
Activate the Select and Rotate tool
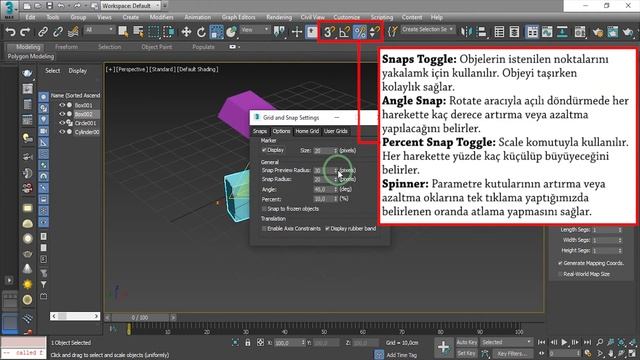click(x=201, y=31)
